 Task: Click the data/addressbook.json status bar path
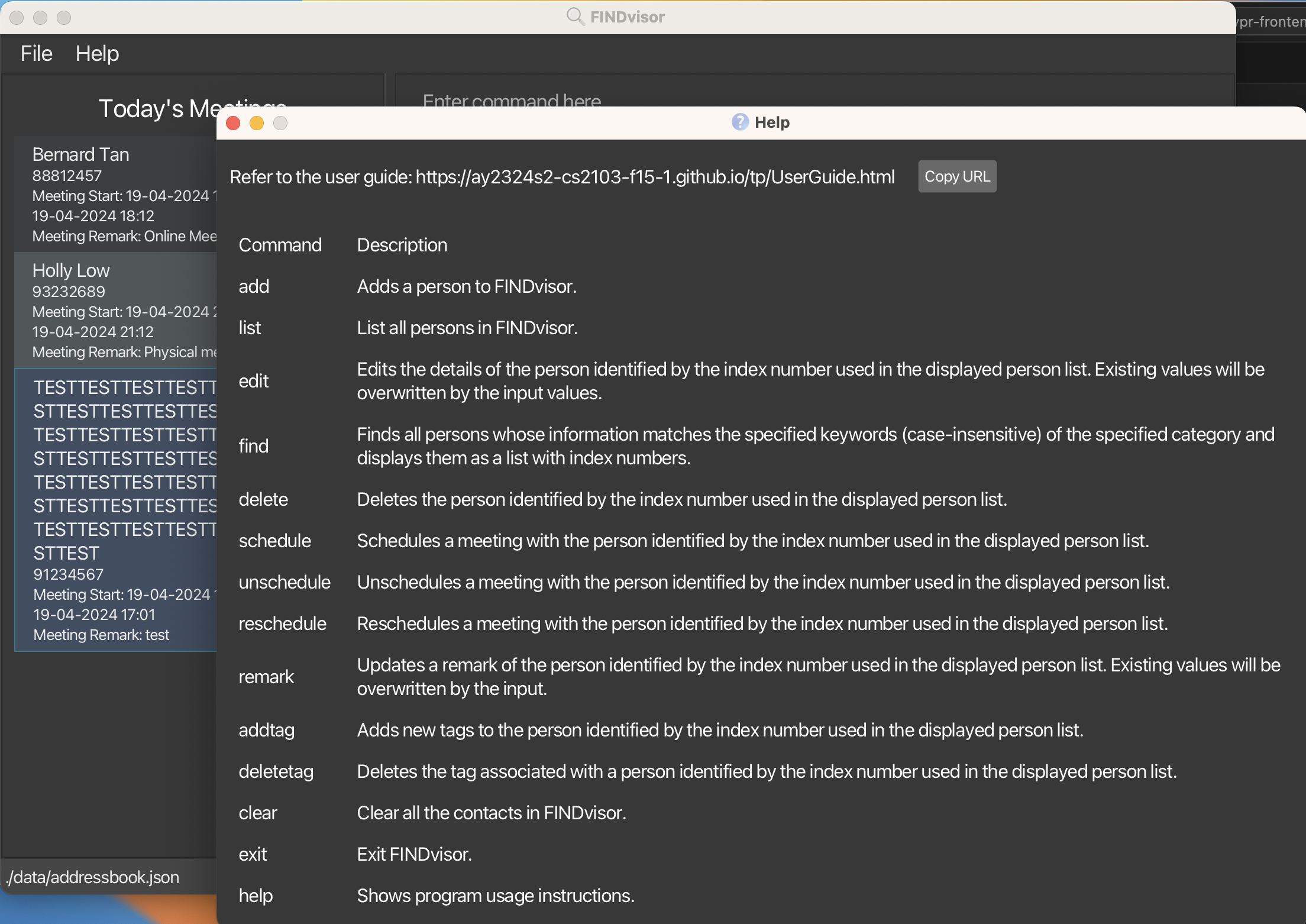point(92,877)
